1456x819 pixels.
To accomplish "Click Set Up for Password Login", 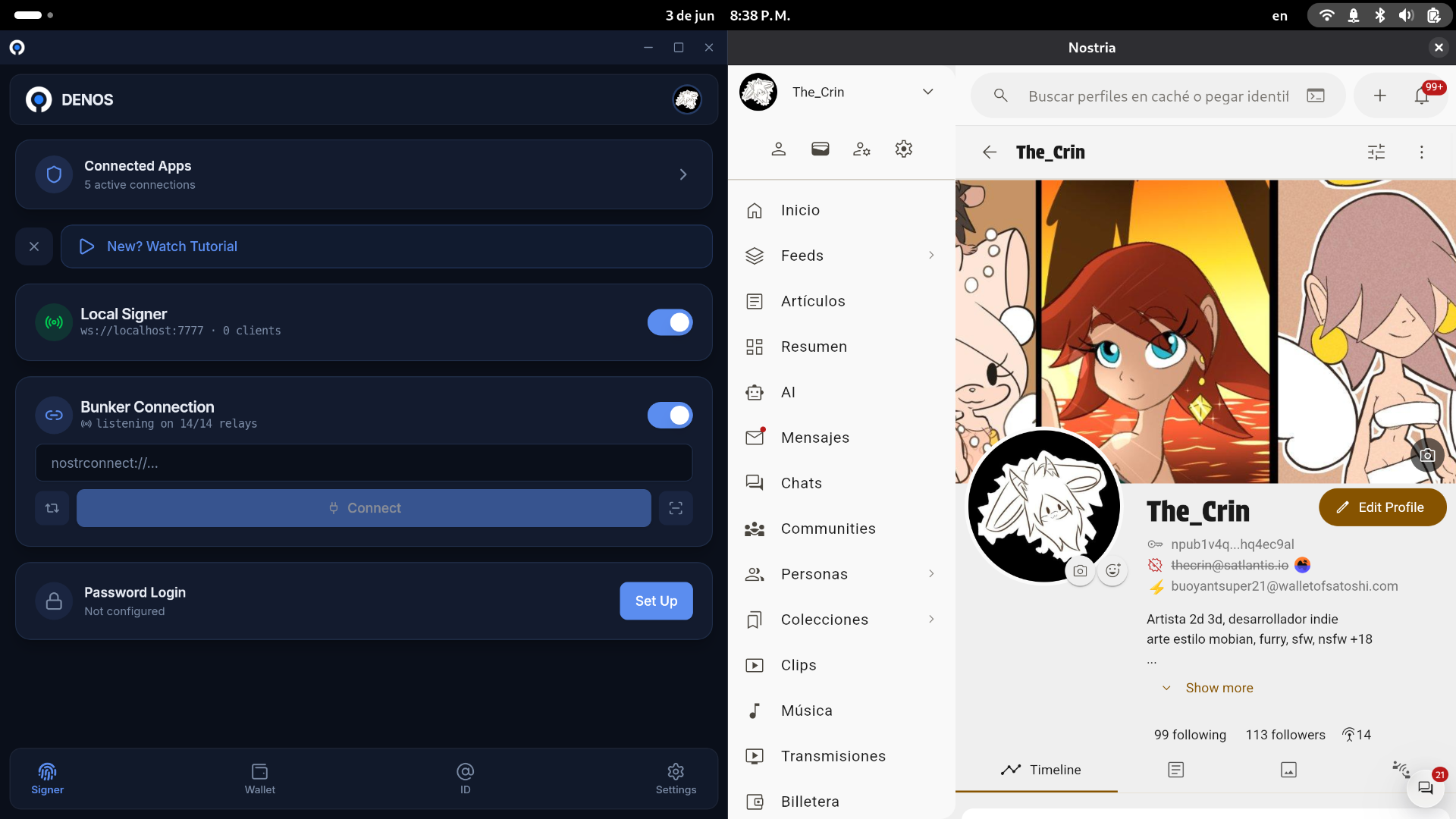I will tap(656, 601).
